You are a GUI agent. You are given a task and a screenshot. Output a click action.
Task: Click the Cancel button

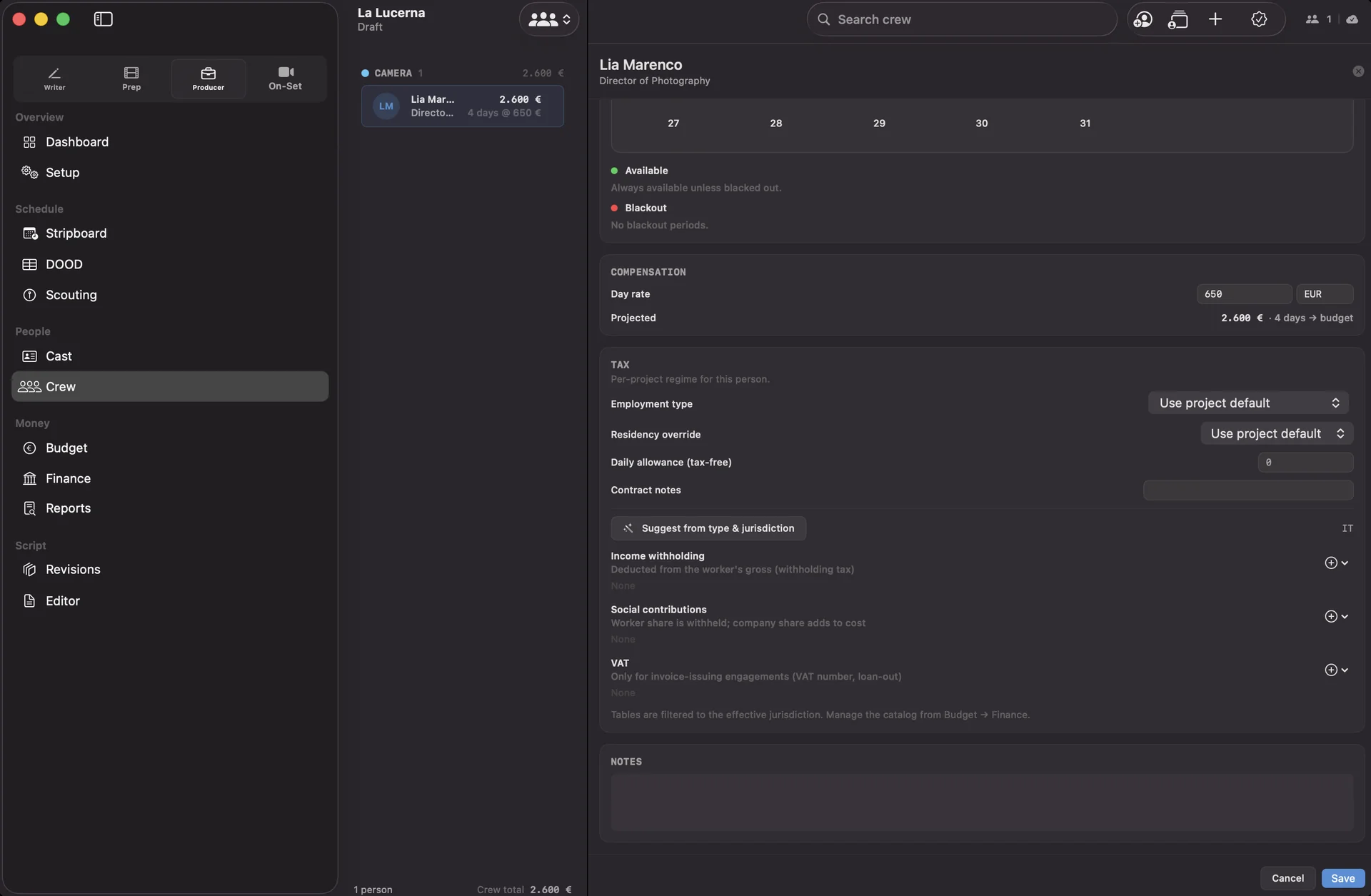coord(1287,878)
